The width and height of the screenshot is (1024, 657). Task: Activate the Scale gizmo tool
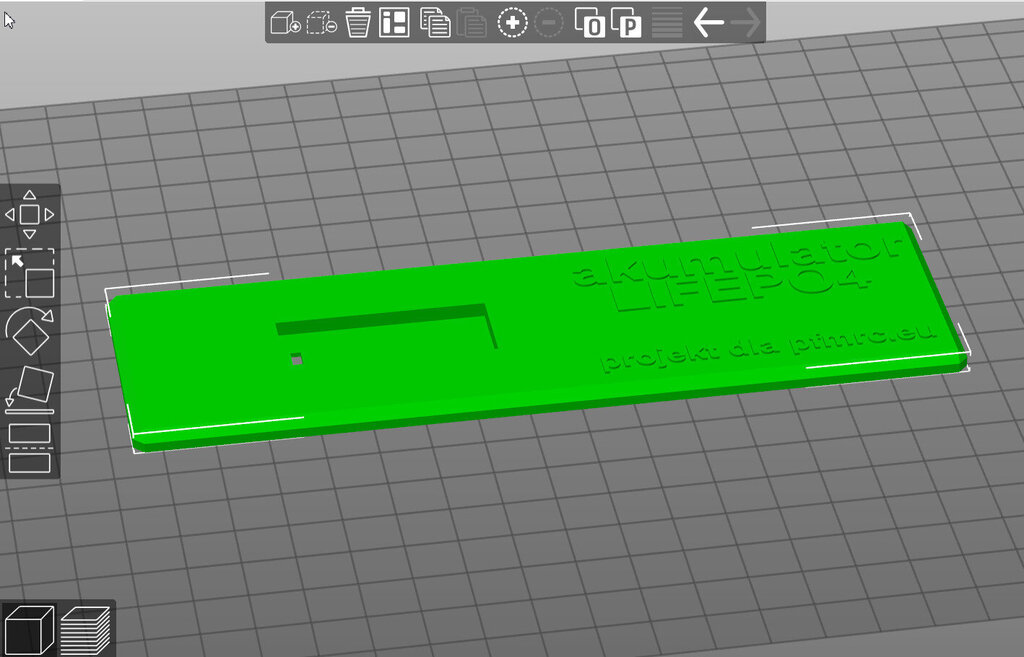[30, 273]
